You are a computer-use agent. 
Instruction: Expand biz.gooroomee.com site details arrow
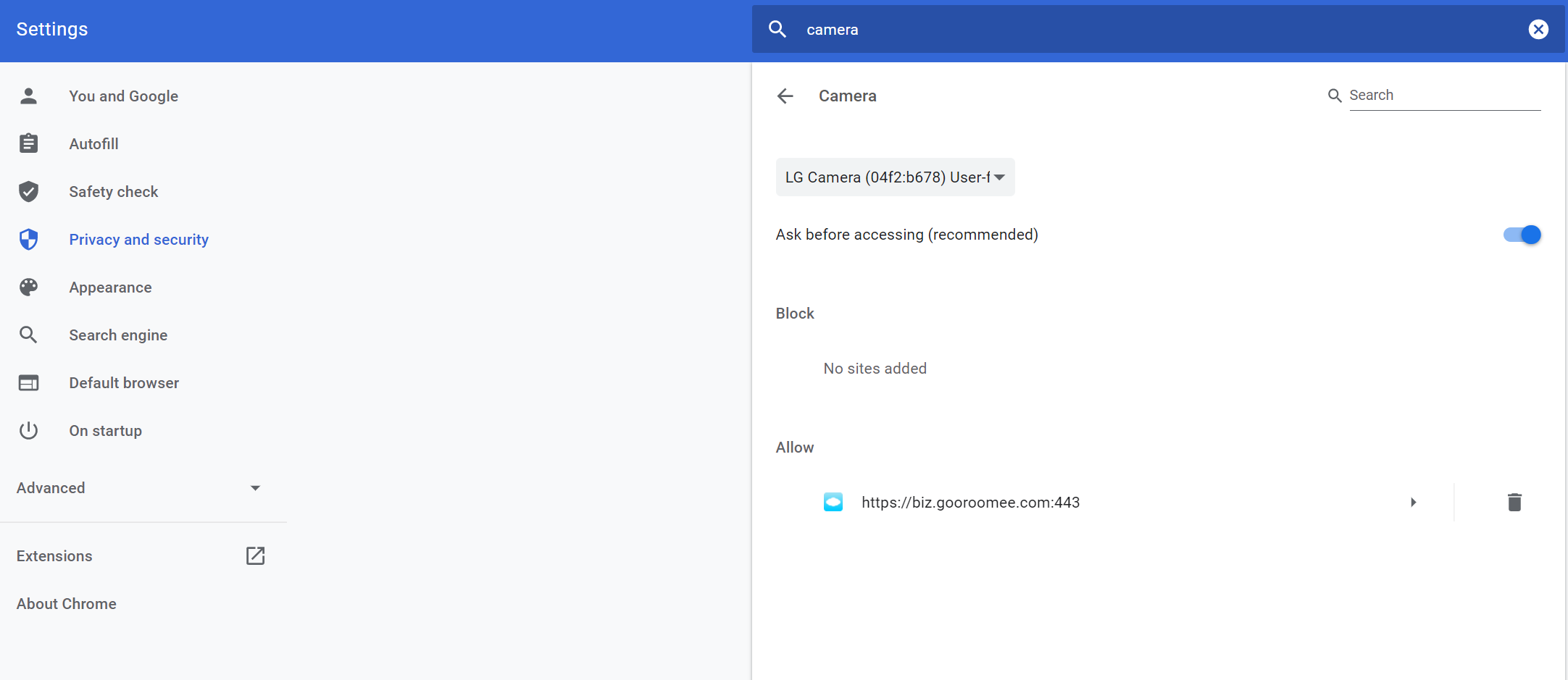pos(1413,502)
